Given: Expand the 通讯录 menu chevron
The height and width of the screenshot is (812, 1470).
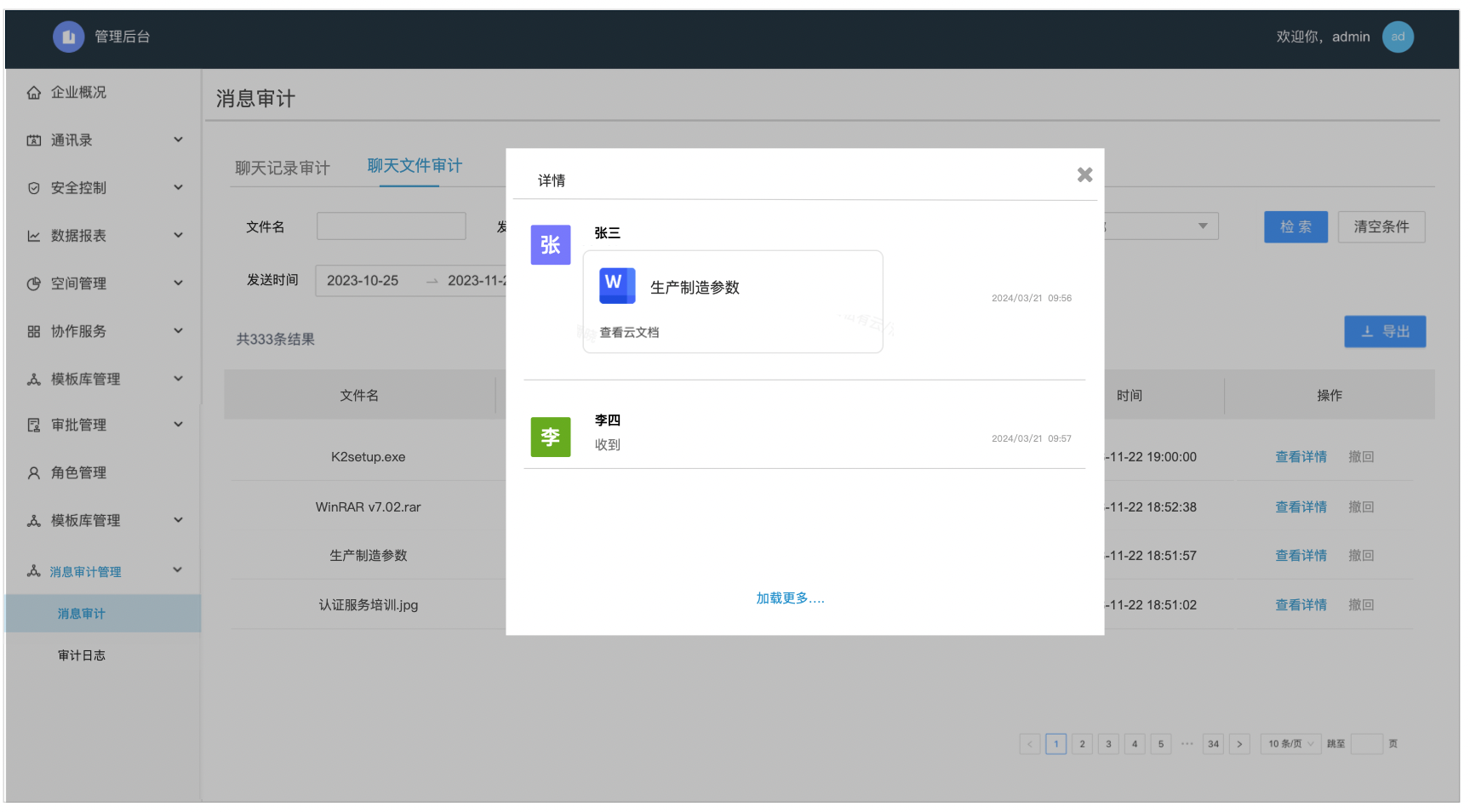Looking at the screenshot, I should 178,140.
